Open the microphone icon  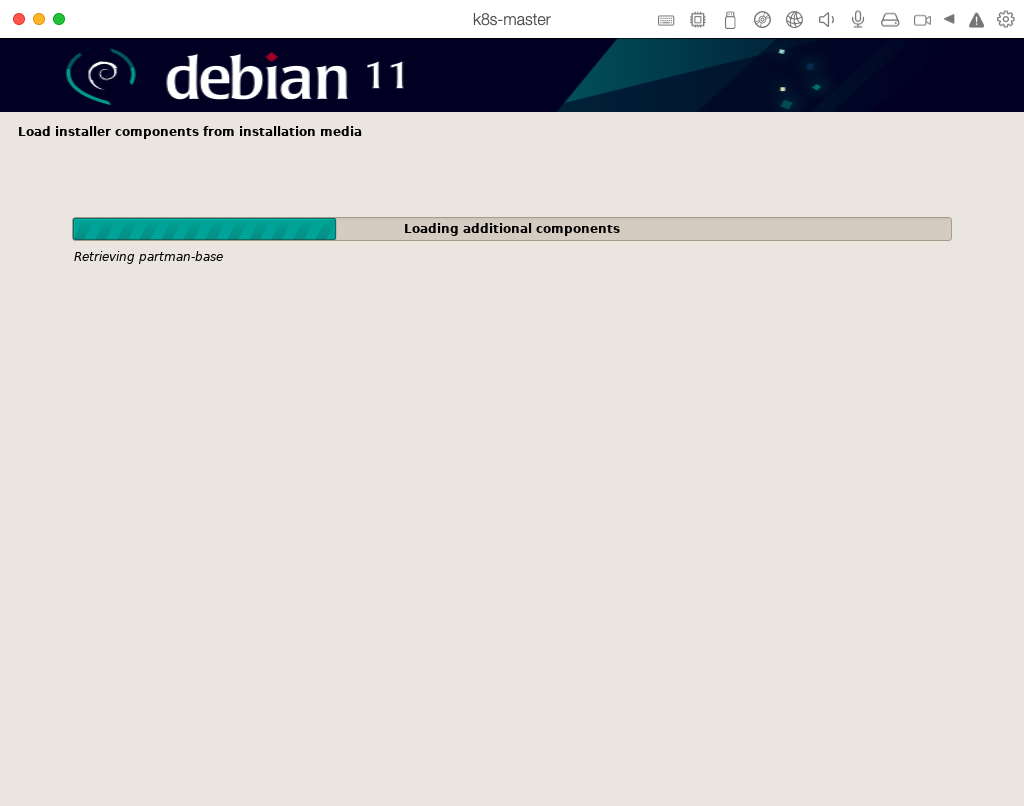(858, 20)
